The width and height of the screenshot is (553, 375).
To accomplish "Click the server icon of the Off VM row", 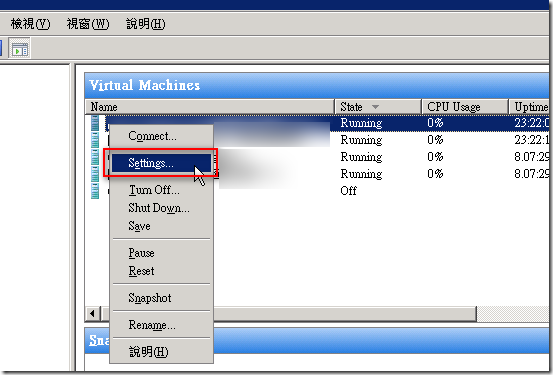I will pos(95,191).
